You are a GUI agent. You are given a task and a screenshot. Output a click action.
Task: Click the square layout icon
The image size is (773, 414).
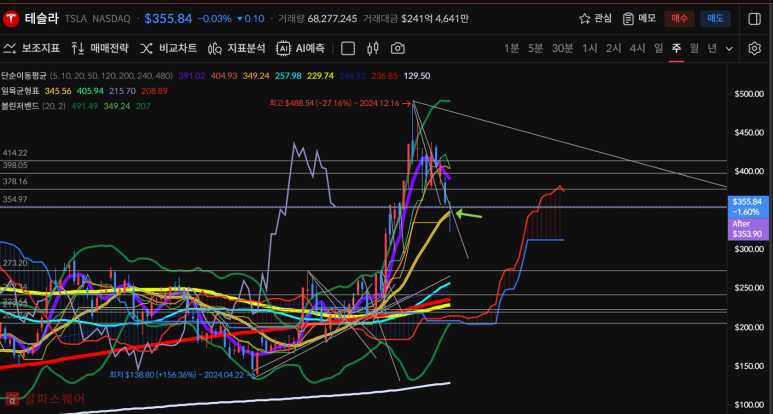348,48
